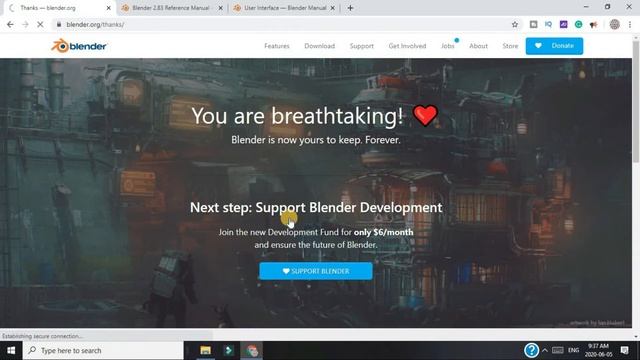The image size is (640, 360).
Task: Click the purple extension icon
Action: [564, 24]
